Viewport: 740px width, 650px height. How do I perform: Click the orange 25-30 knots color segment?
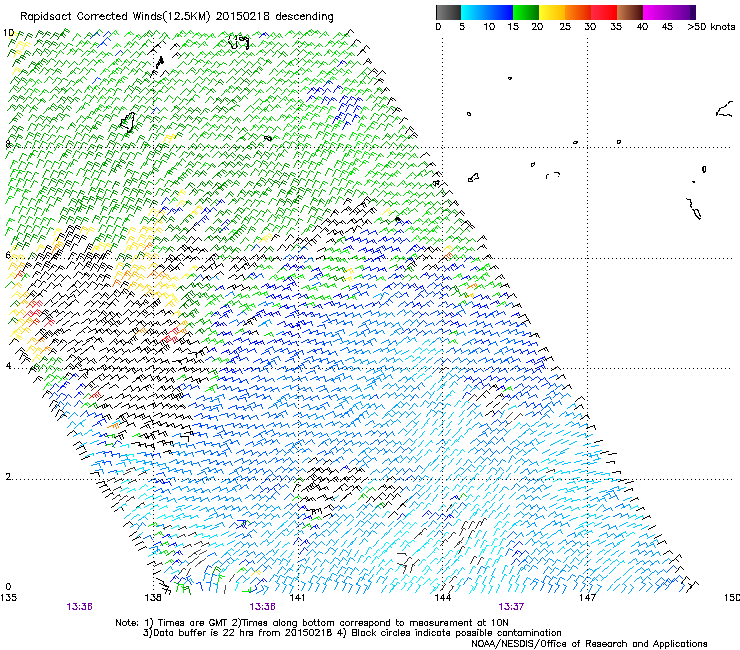coord(578,12)
